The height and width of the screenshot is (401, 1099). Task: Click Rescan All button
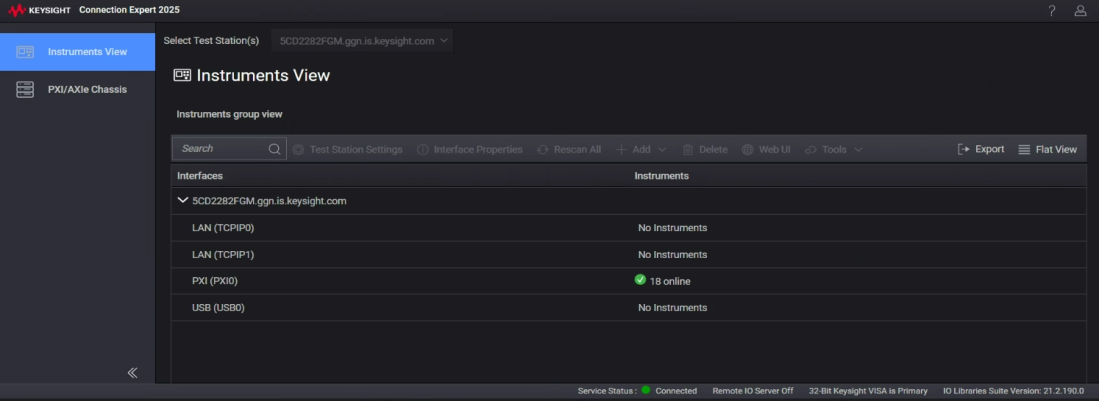(x=569, y=149)
